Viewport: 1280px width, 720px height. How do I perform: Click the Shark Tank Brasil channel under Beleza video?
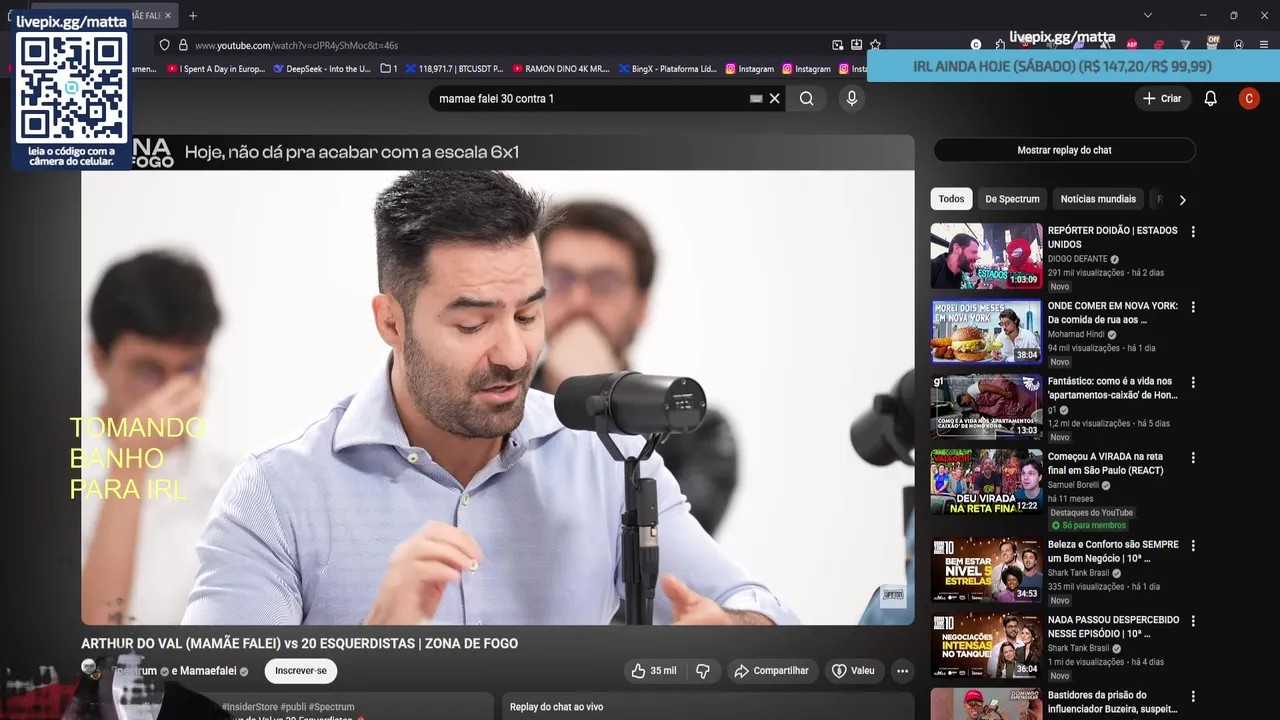click(x=1078, y=573)
